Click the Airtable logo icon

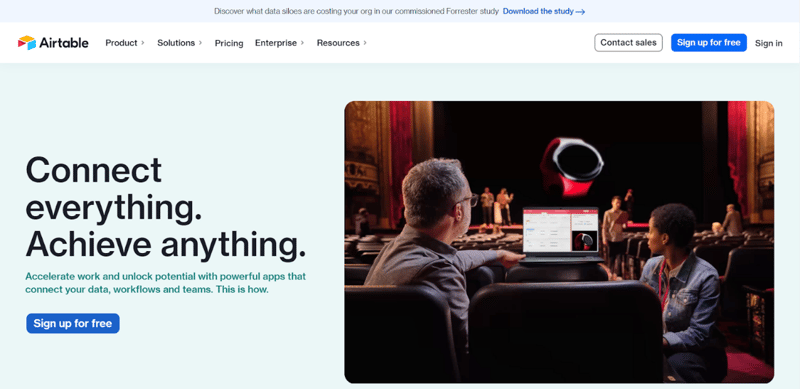[x=27, y=43]
